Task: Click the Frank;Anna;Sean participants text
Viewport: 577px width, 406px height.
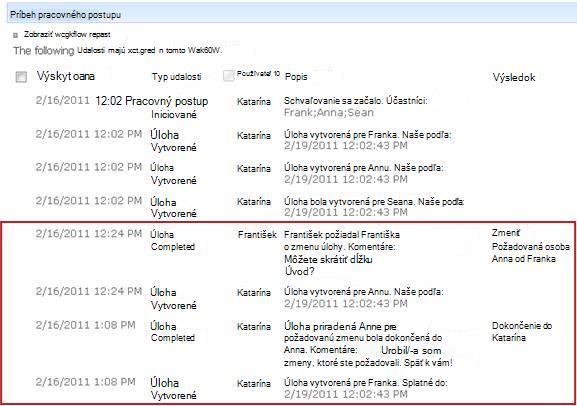Action: [x=329, y=113]
